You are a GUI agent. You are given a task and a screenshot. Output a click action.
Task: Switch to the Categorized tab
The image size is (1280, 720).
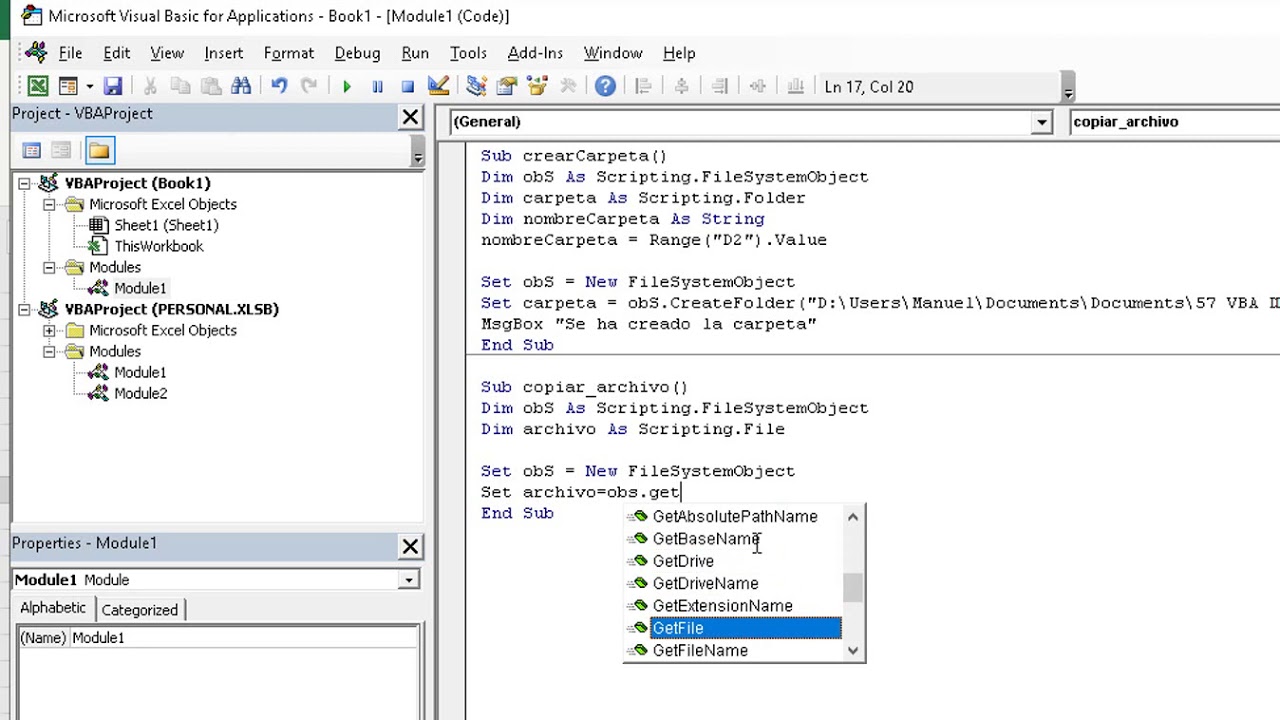click(x=139, y=610)
